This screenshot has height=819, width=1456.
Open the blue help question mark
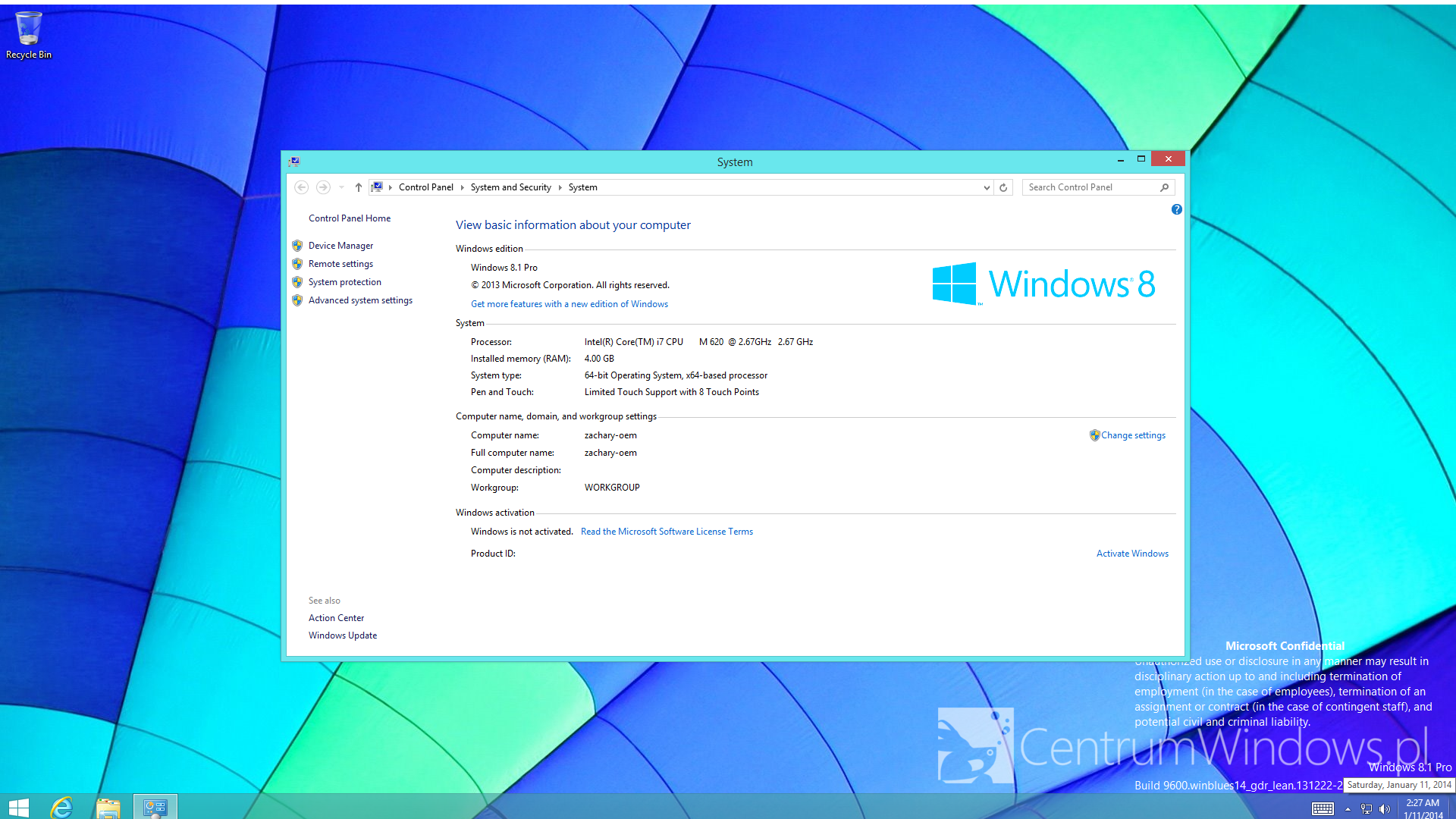[1176, 209]
